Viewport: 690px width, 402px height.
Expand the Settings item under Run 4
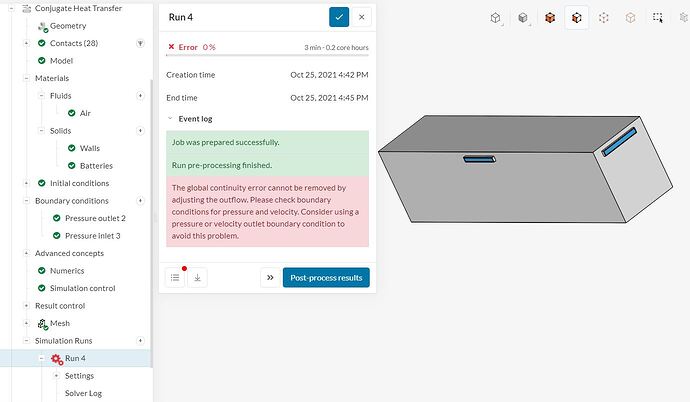[x=56, y=376]
